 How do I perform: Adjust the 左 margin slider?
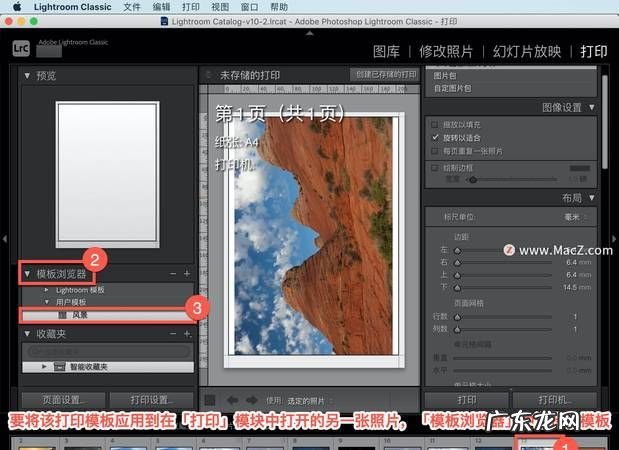pyautogui.click(x=459, y=249)
